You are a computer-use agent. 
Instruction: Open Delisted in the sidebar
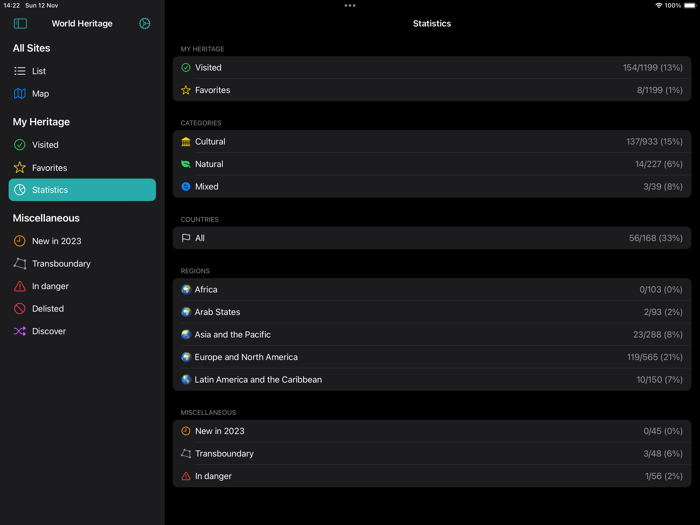[x=82, y=308]
